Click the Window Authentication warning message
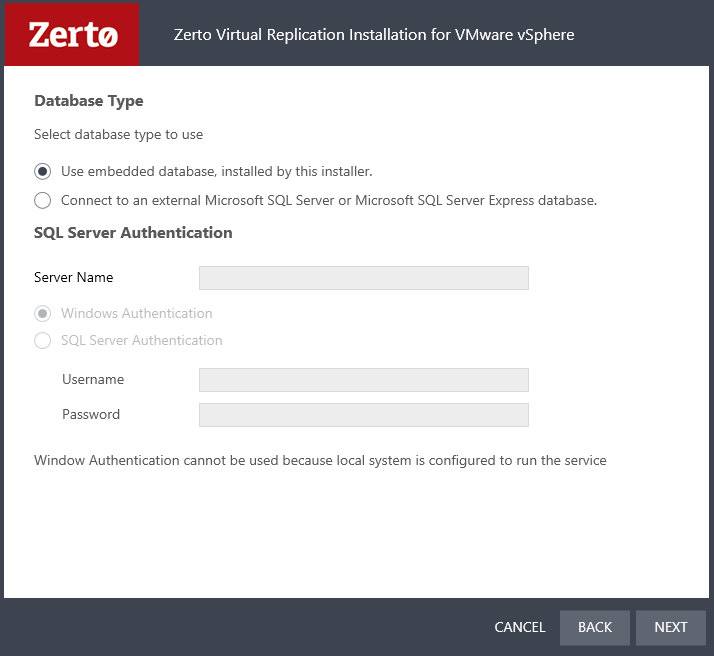This screenshot has width=714, height=656. pyautogui.click(x=320, y=461)
